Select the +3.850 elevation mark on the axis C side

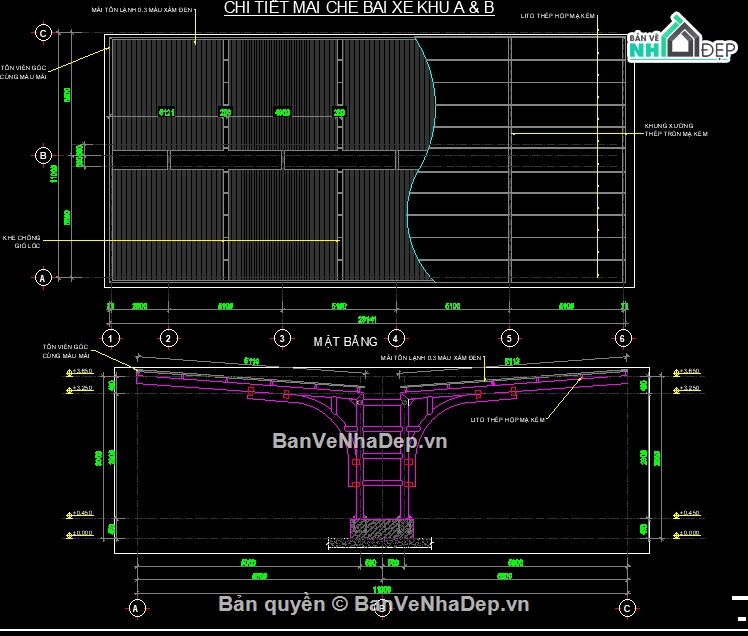pyautogui.click(x=686, y=372)
